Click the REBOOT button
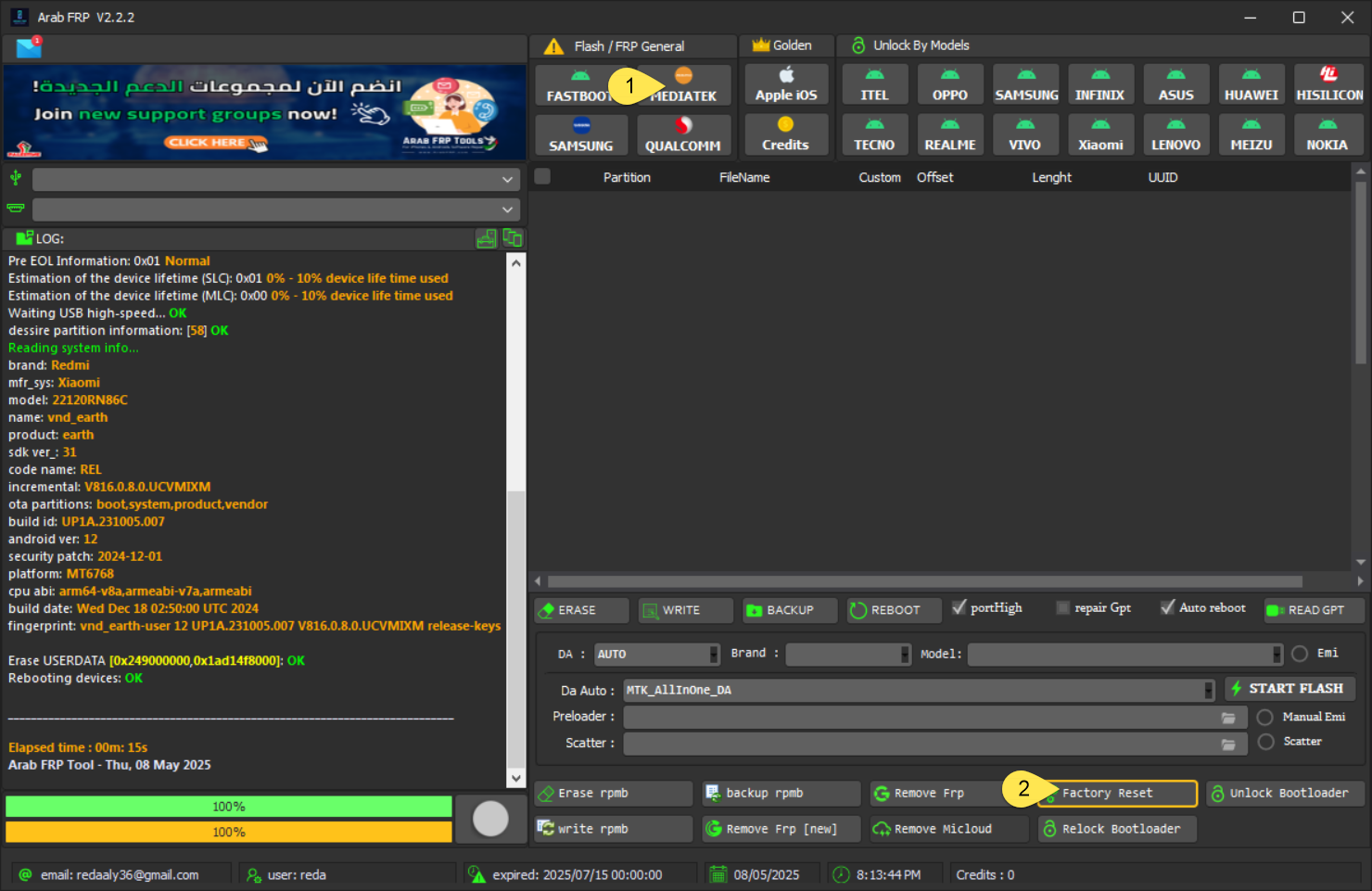Viewport: 1372px width, 891px height. (x=895, y=610)
